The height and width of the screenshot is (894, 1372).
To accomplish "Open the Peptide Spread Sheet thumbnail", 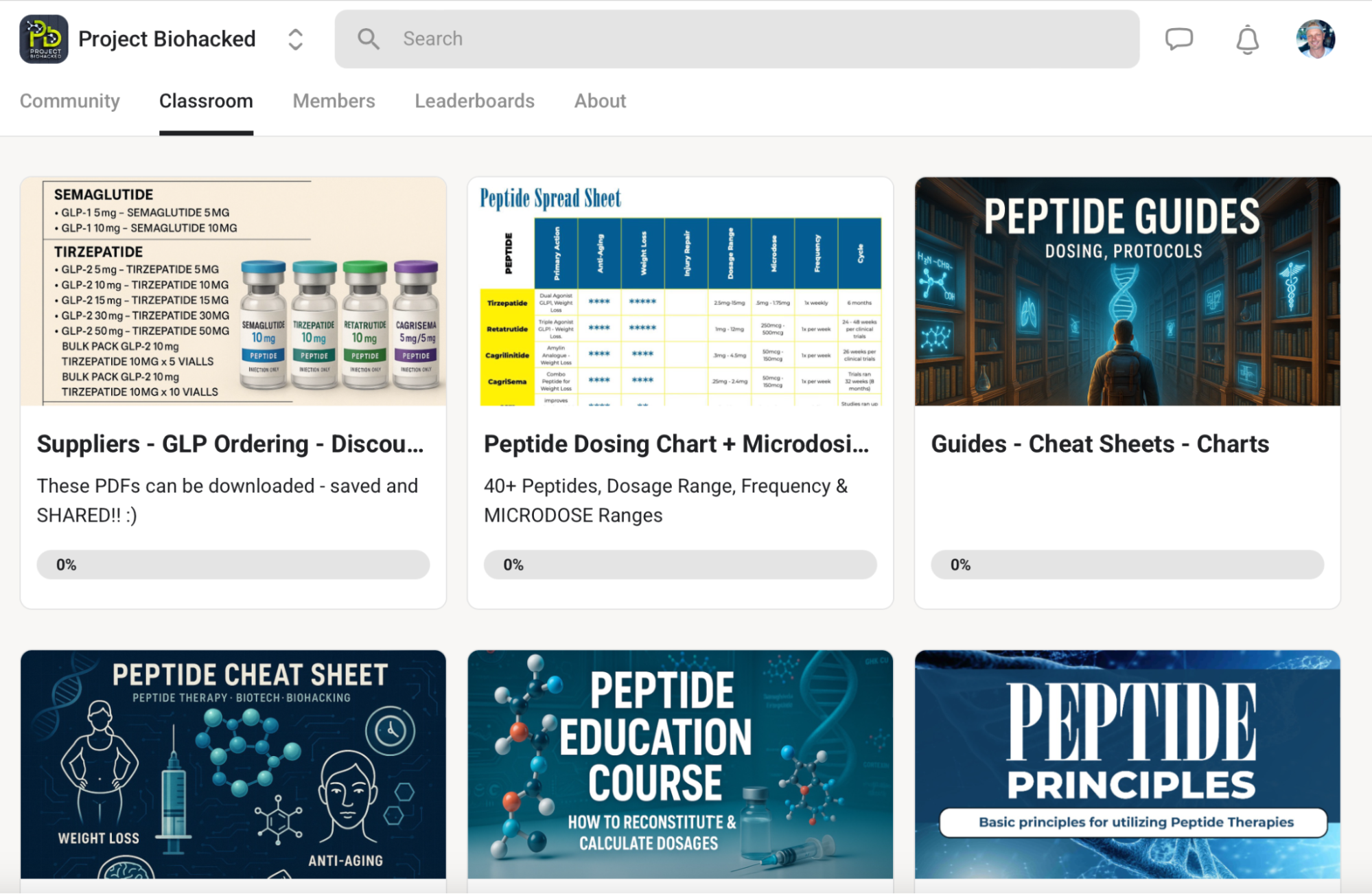I will [680, 291].
